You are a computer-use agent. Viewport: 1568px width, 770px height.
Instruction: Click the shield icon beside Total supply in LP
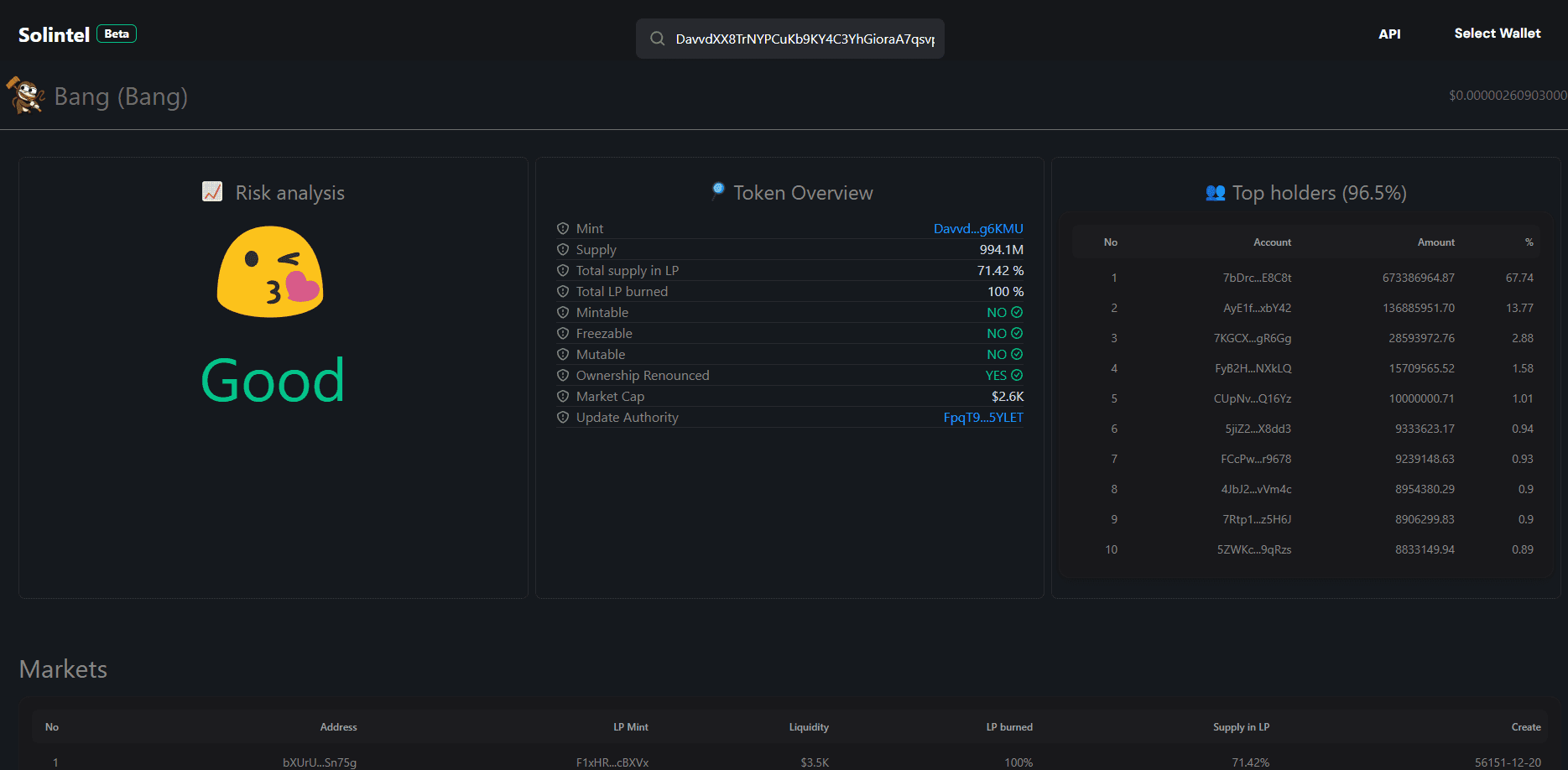coord(563,270)
